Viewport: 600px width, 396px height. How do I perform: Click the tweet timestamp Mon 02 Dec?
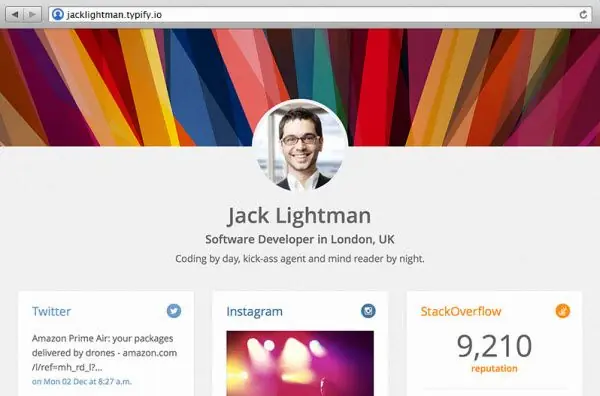click(82, 381)
